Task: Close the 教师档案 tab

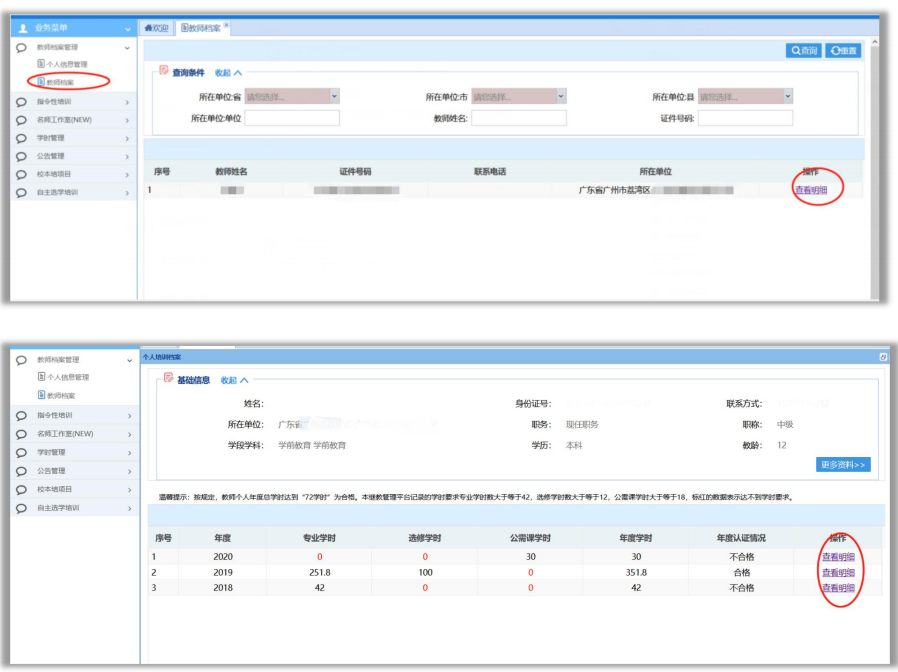Action: pos(226,25)
